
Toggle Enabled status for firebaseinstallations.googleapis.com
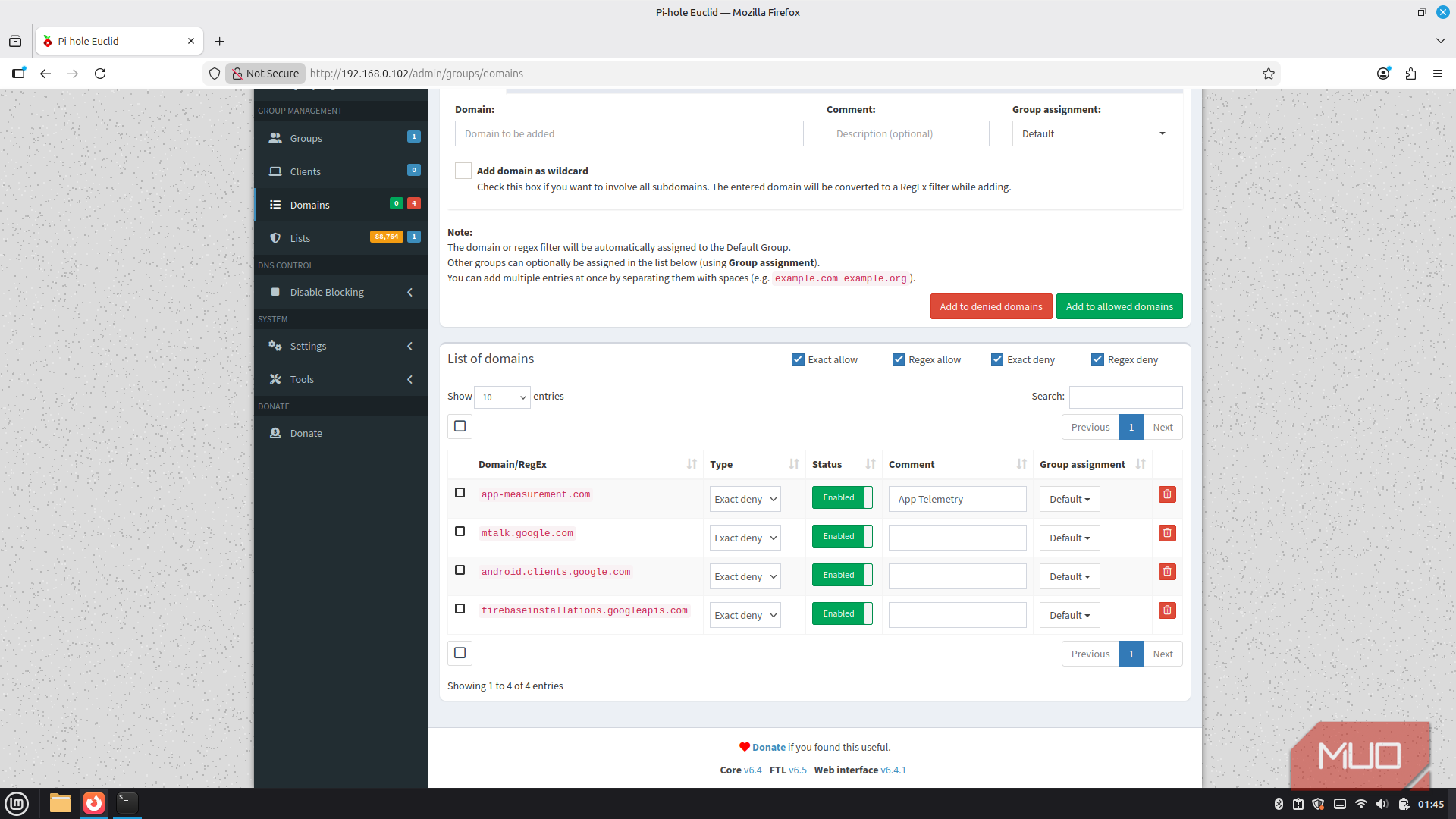[x=842, y=613]
